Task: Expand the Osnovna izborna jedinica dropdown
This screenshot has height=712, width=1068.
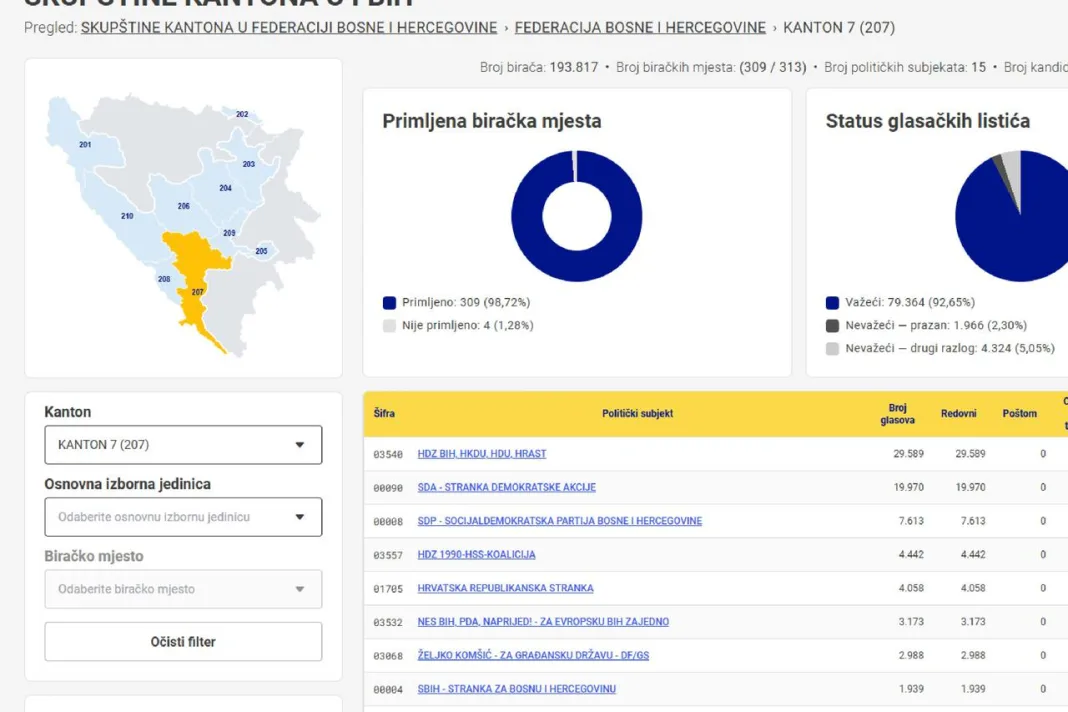Action: point(183,517)
